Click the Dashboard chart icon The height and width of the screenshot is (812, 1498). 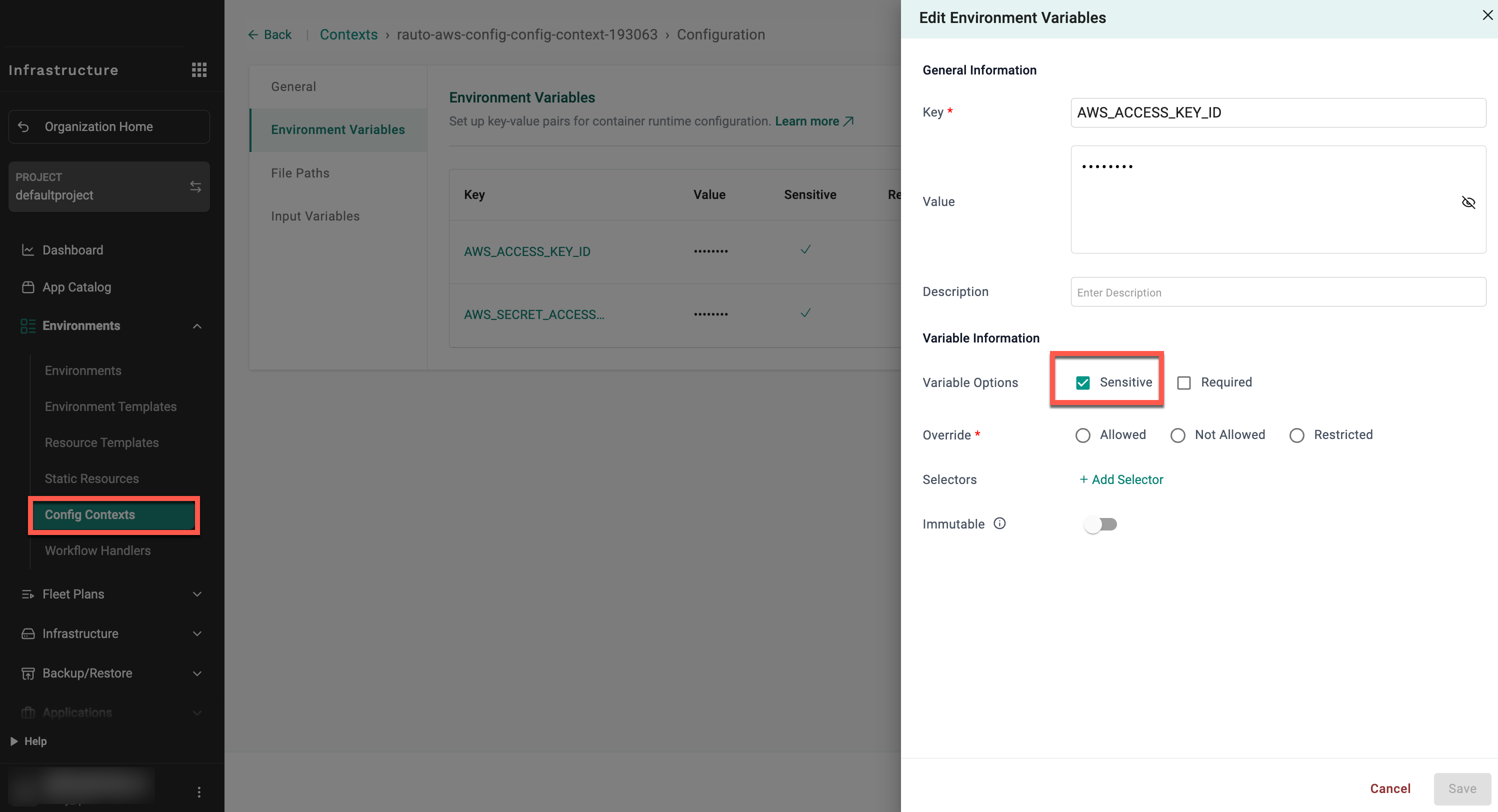click(x=27, y=250)
